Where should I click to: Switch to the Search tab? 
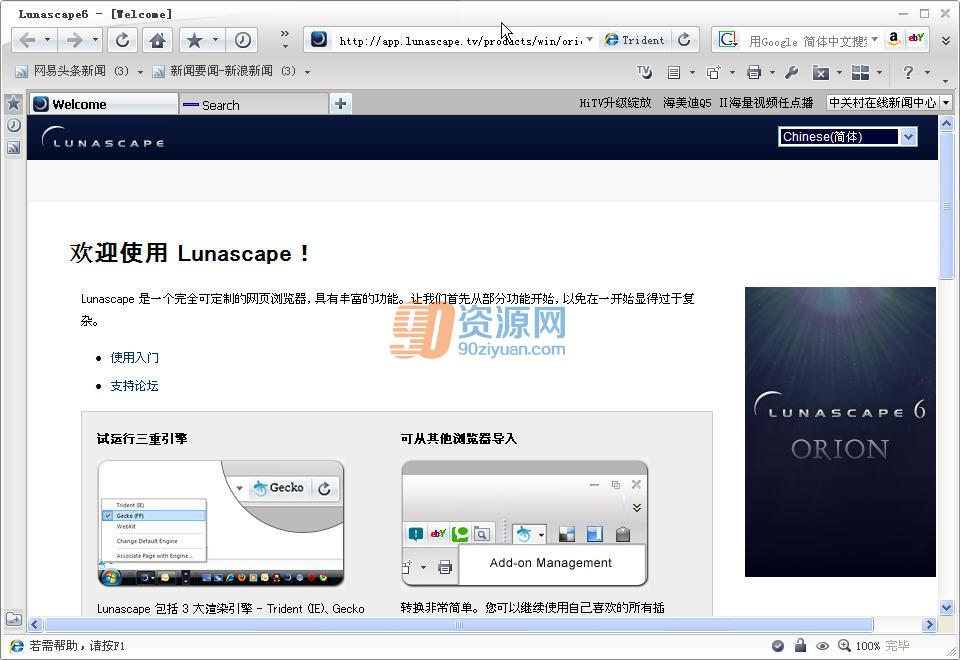tap(253, 105)
